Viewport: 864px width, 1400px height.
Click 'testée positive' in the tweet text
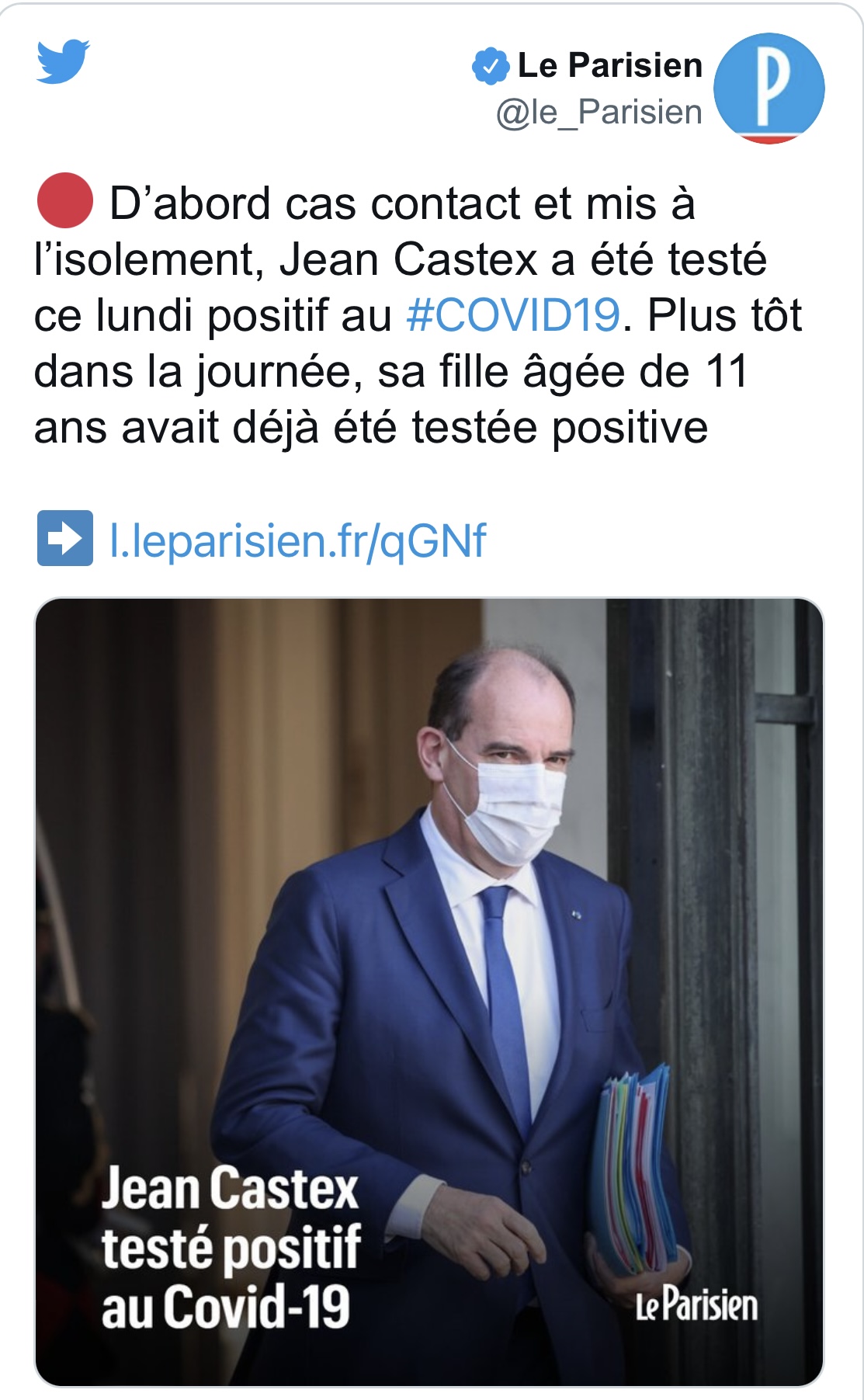[560, 428]
